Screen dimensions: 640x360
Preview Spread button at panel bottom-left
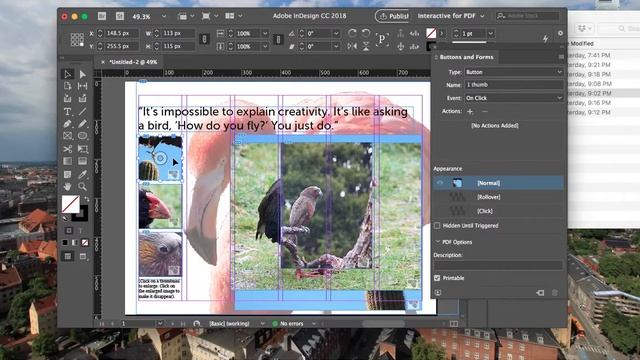tap(438, 293)
